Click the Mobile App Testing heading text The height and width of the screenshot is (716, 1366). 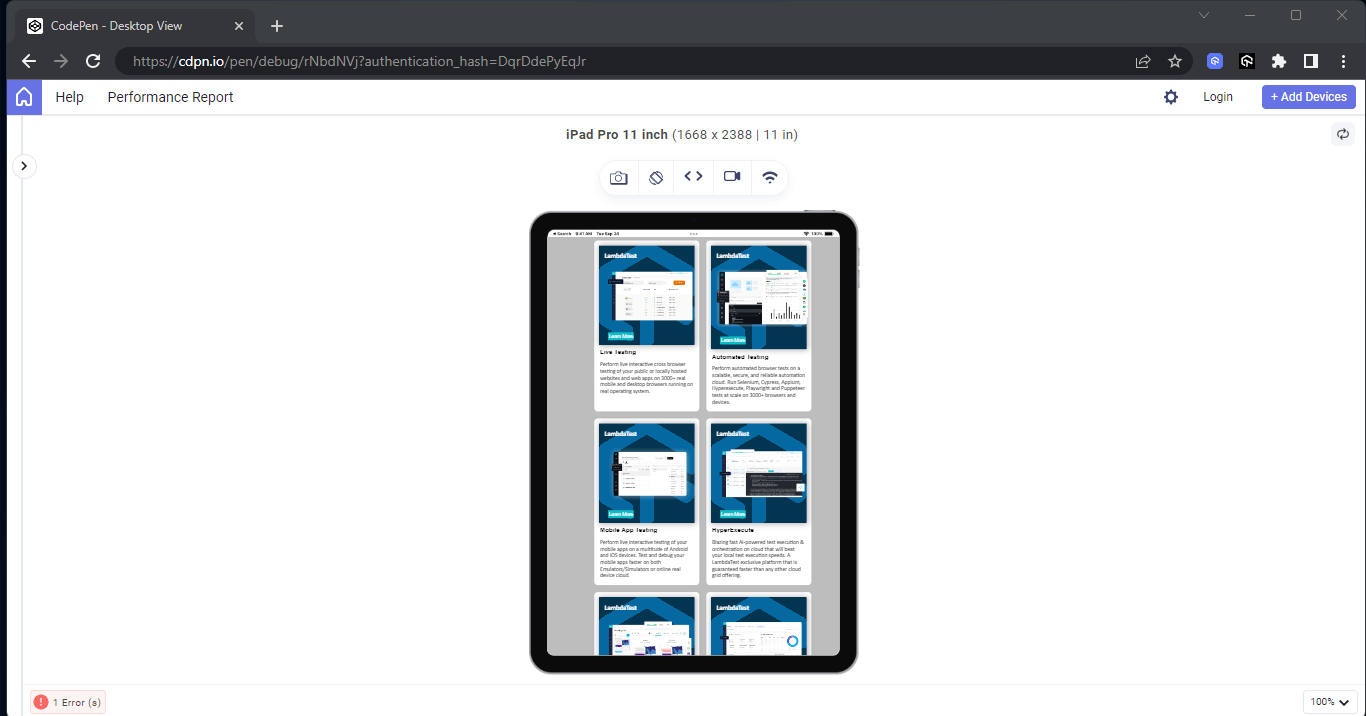point(628,530)
